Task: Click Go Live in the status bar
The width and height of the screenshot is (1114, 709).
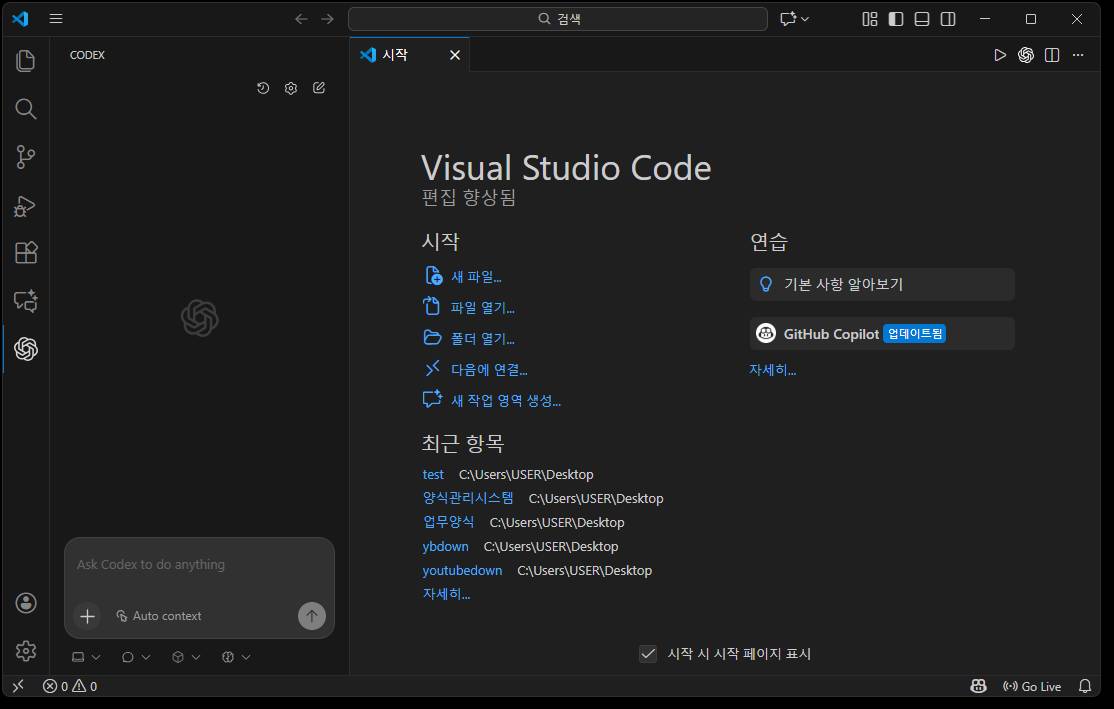Action: (x=1034, y=686)
